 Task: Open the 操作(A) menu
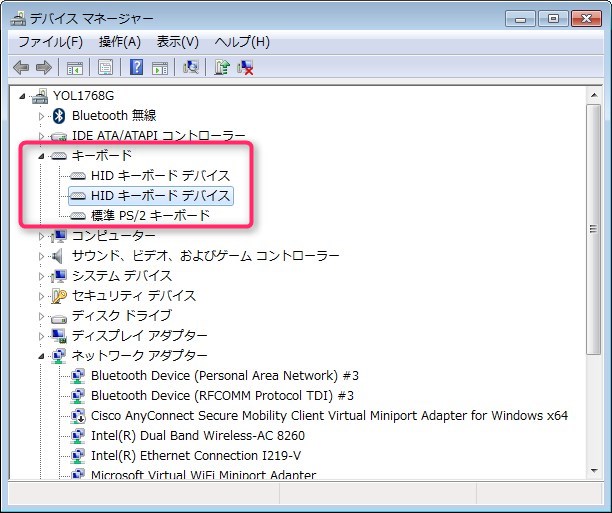click(119, 41)
